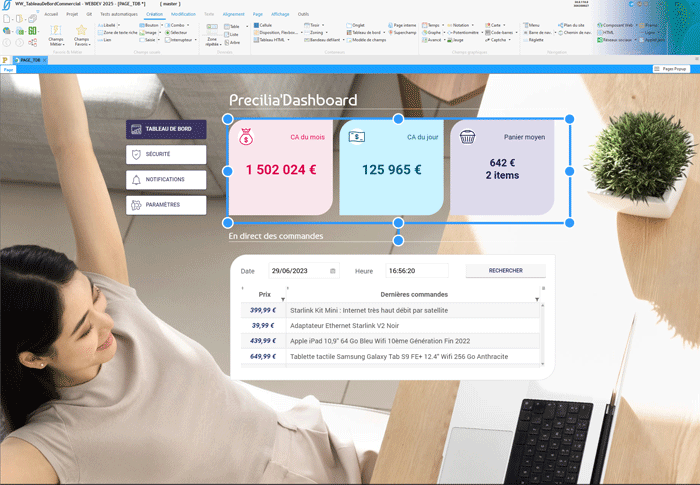
Task: Expand the Combo control dropdown arrow
Action: tap(188, 25)
